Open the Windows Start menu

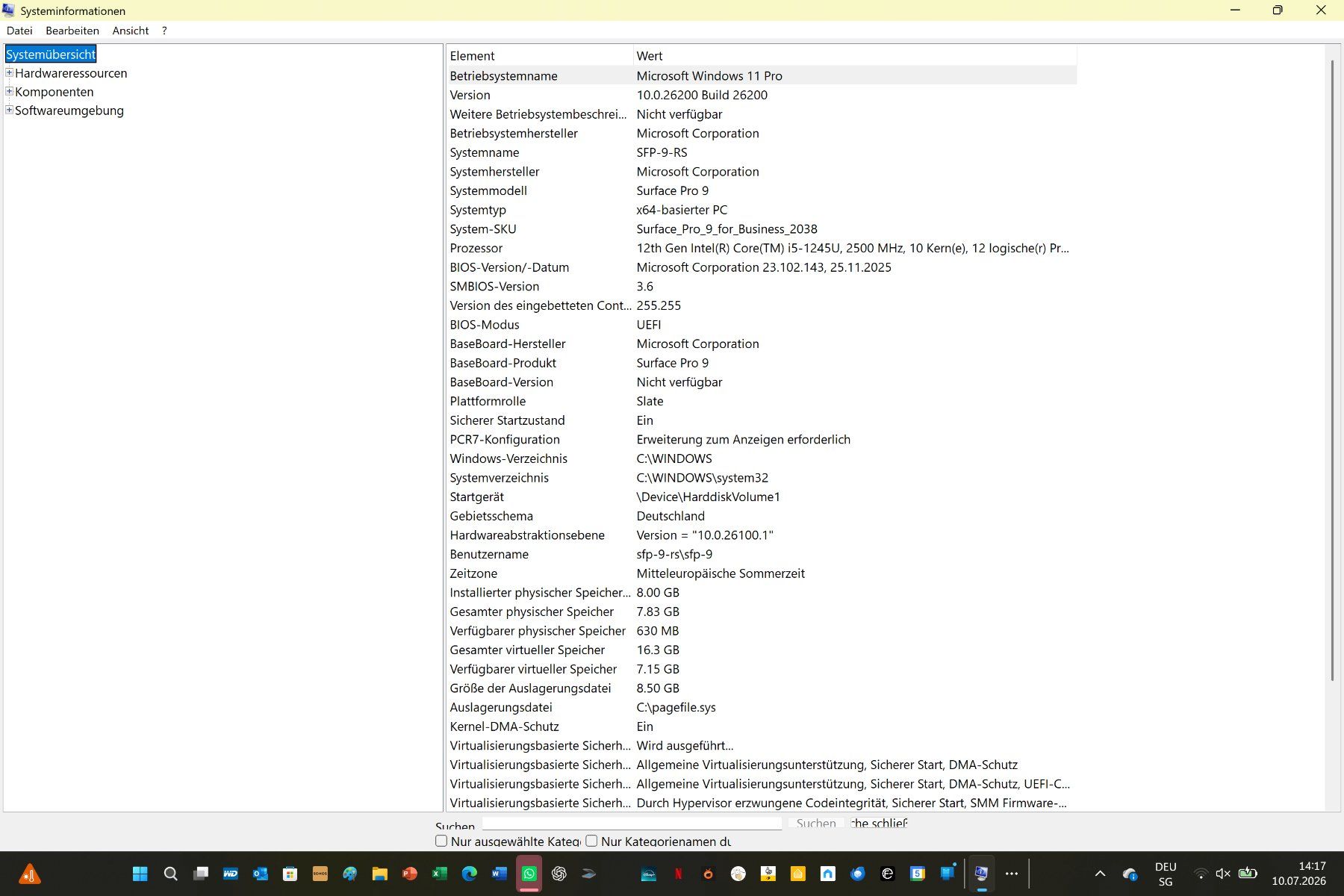[140, 874]
